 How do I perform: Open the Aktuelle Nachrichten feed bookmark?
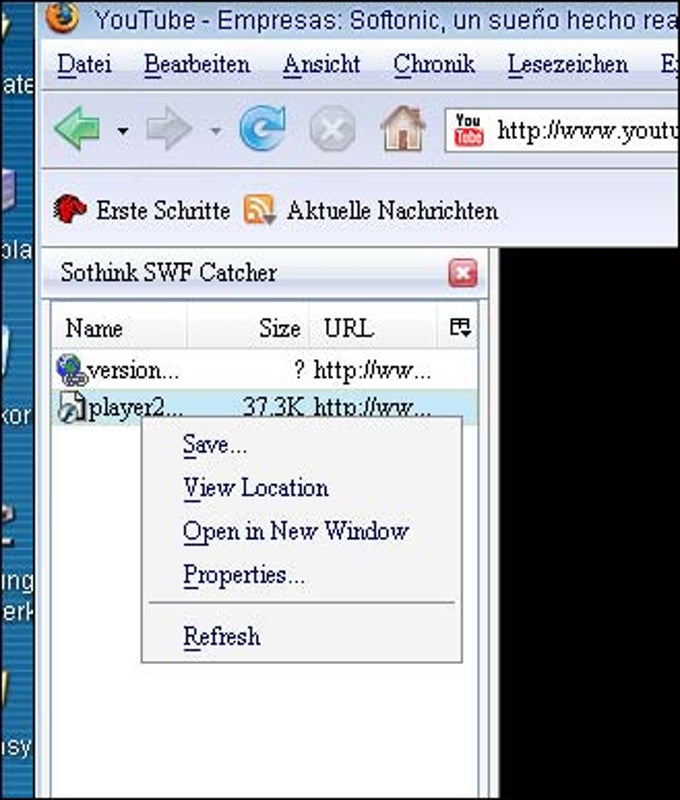tap(371, 211)
